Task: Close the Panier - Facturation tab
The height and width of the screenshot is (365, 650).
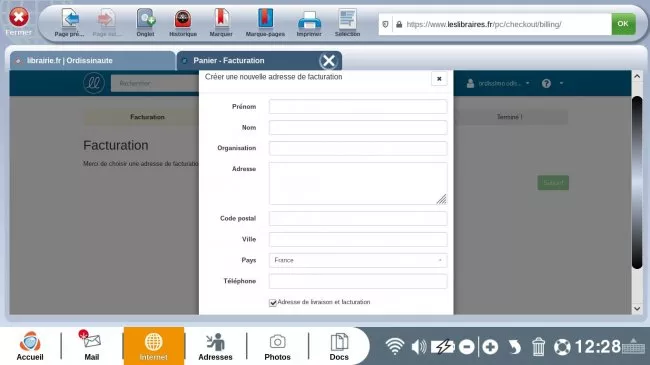Action: pos(329,61)
